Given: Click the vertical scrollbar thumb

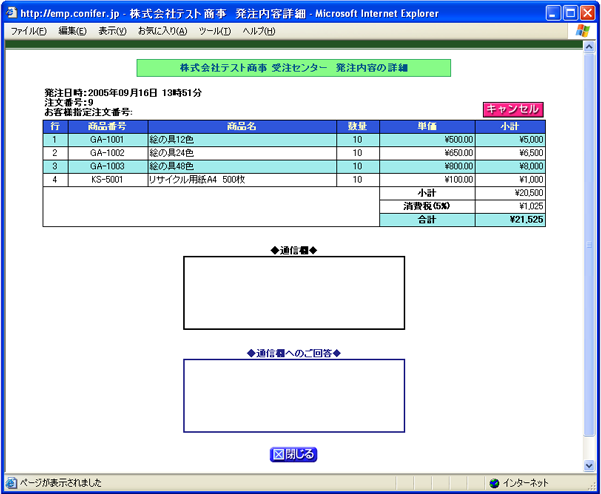Looking at the screenshot, I should point(588,249).
